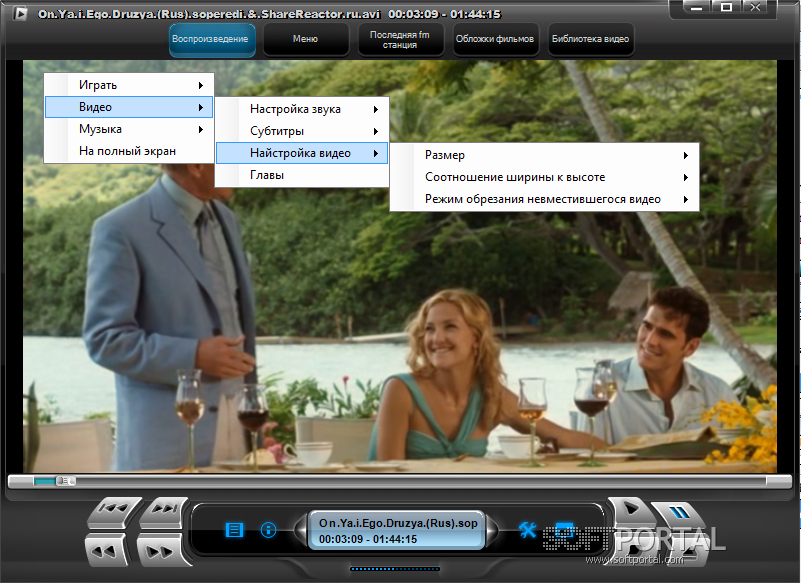Expand the Играть submenu
Image resolution: width=801 pixels, height=583 pixels.
point(129,85)
